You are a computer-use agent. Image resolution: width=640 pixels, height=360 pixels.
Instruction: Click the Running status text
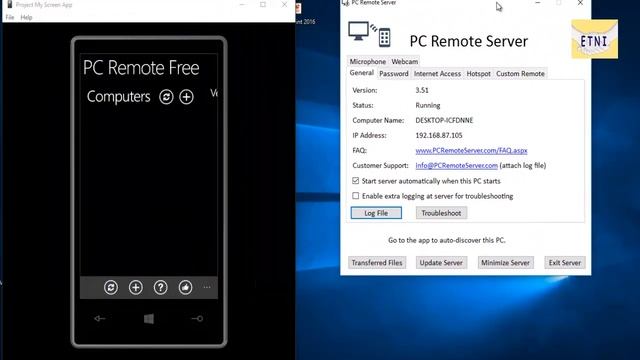pyautogui.click(x=428, y=105)
